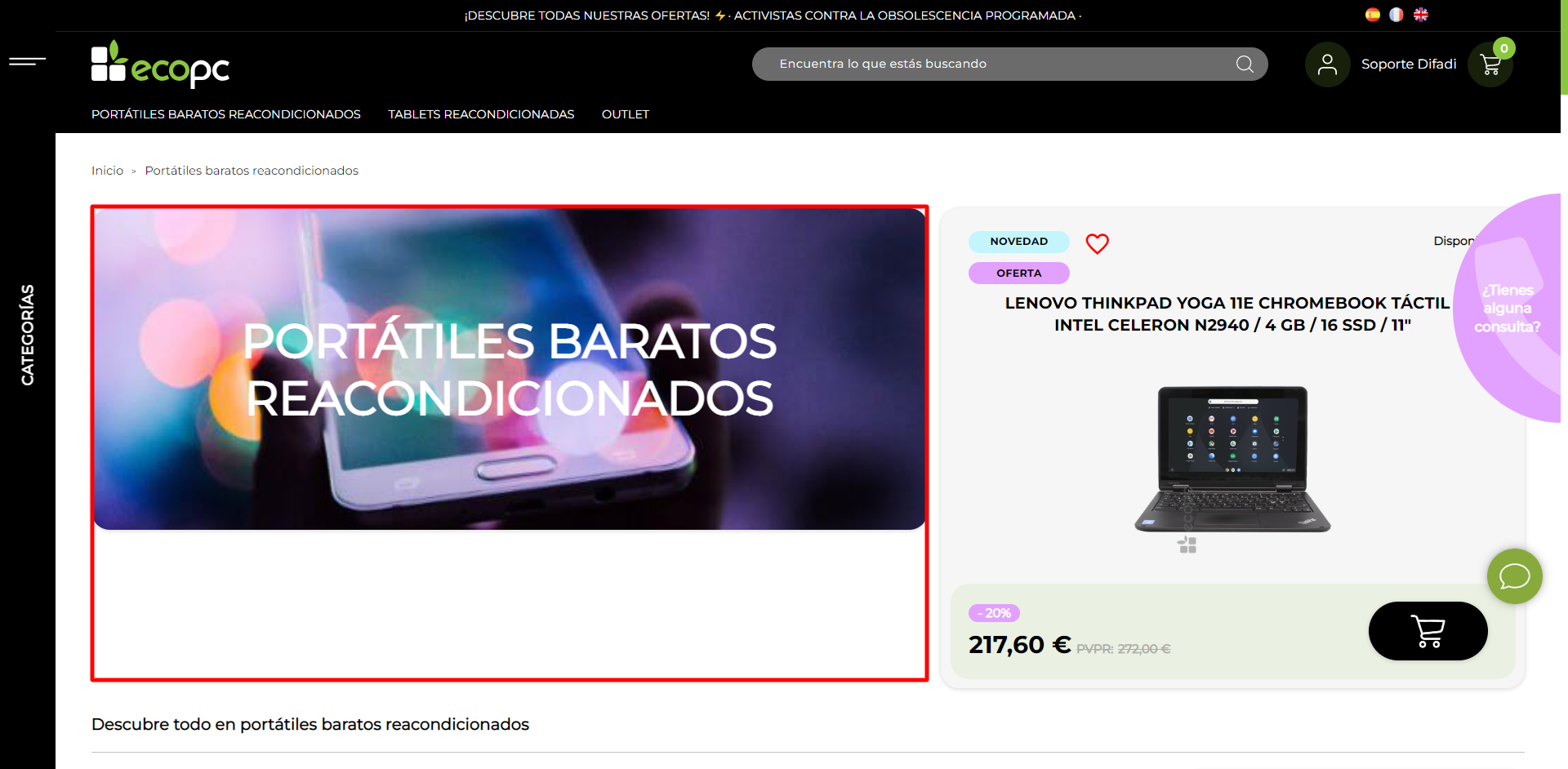
Task: Add Lenovo Chromebook to cart
Action: coord(1428,631)
